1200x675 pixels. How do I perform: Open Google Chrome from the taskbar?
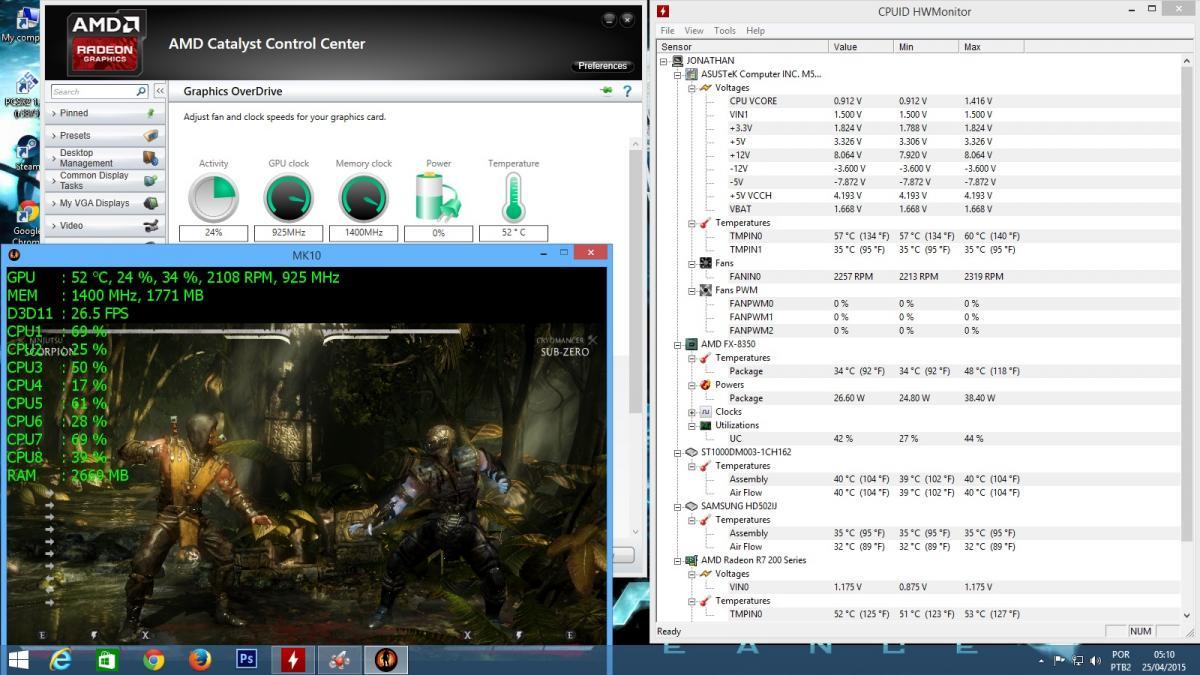[x=154, y=659]
